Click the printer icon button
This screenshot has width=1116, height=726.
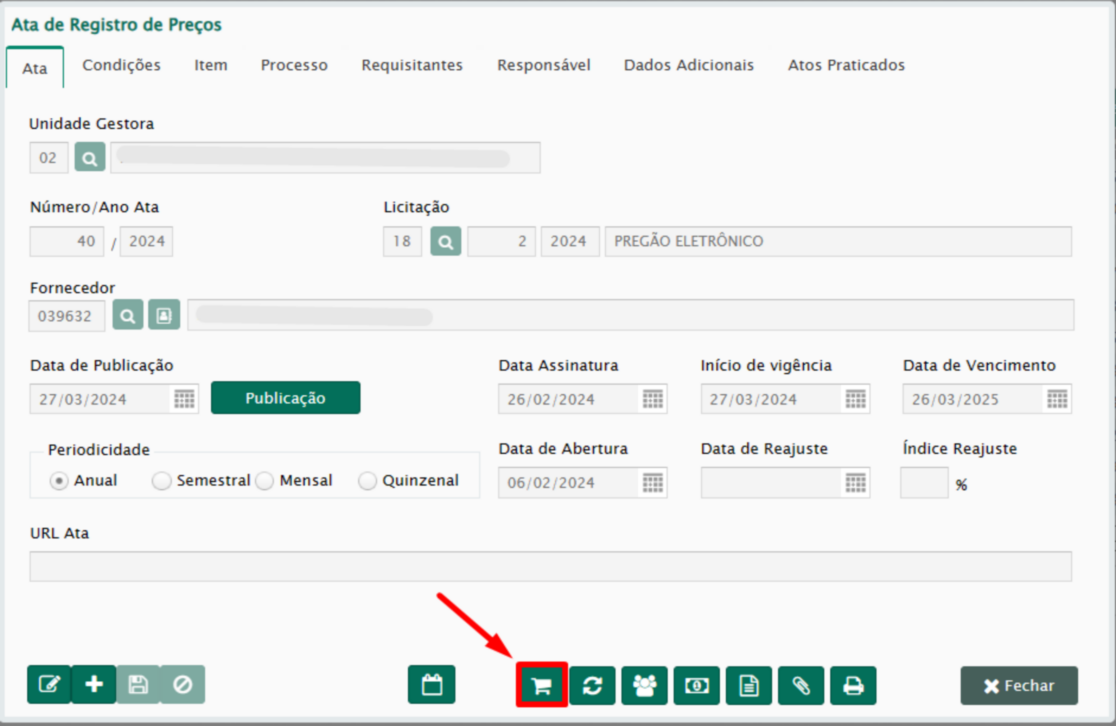(x=853, y=686)
